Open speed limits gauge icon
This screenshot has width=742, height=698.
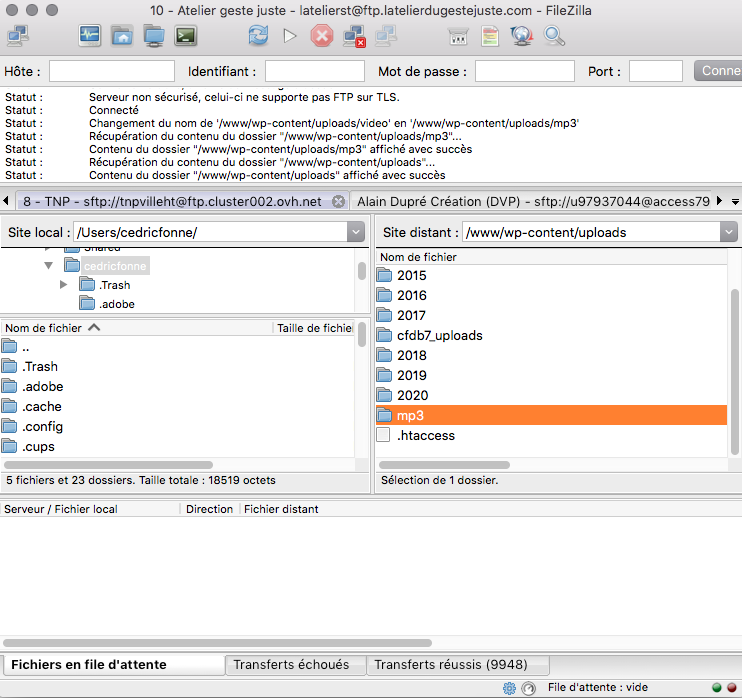click(528, 688)
